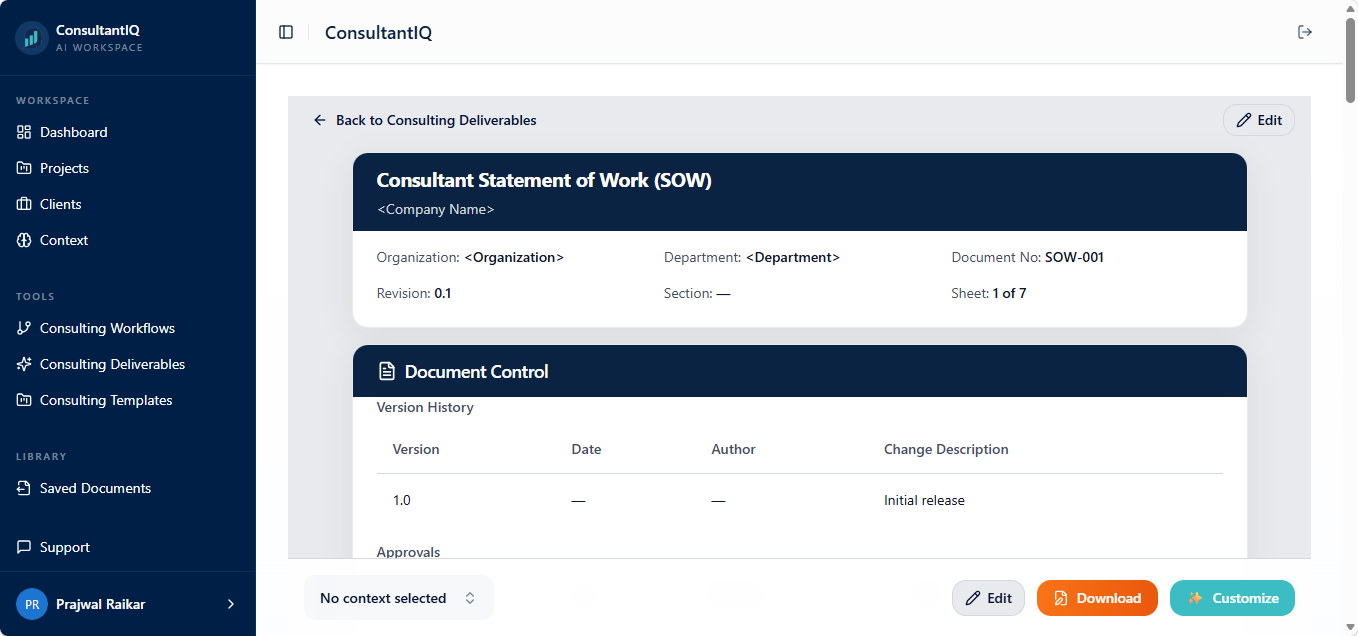
Task: Click the scrollbar up arrow
Action: (x=1350, y=8)
